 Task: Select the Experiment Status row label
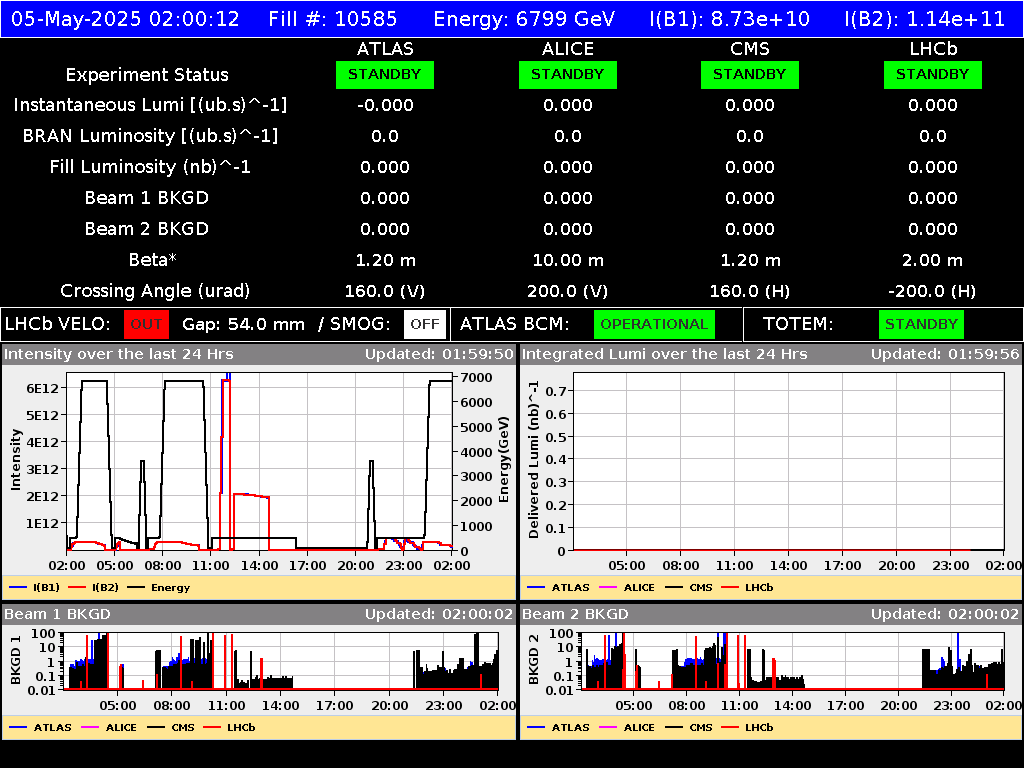[x=147, y=75]
